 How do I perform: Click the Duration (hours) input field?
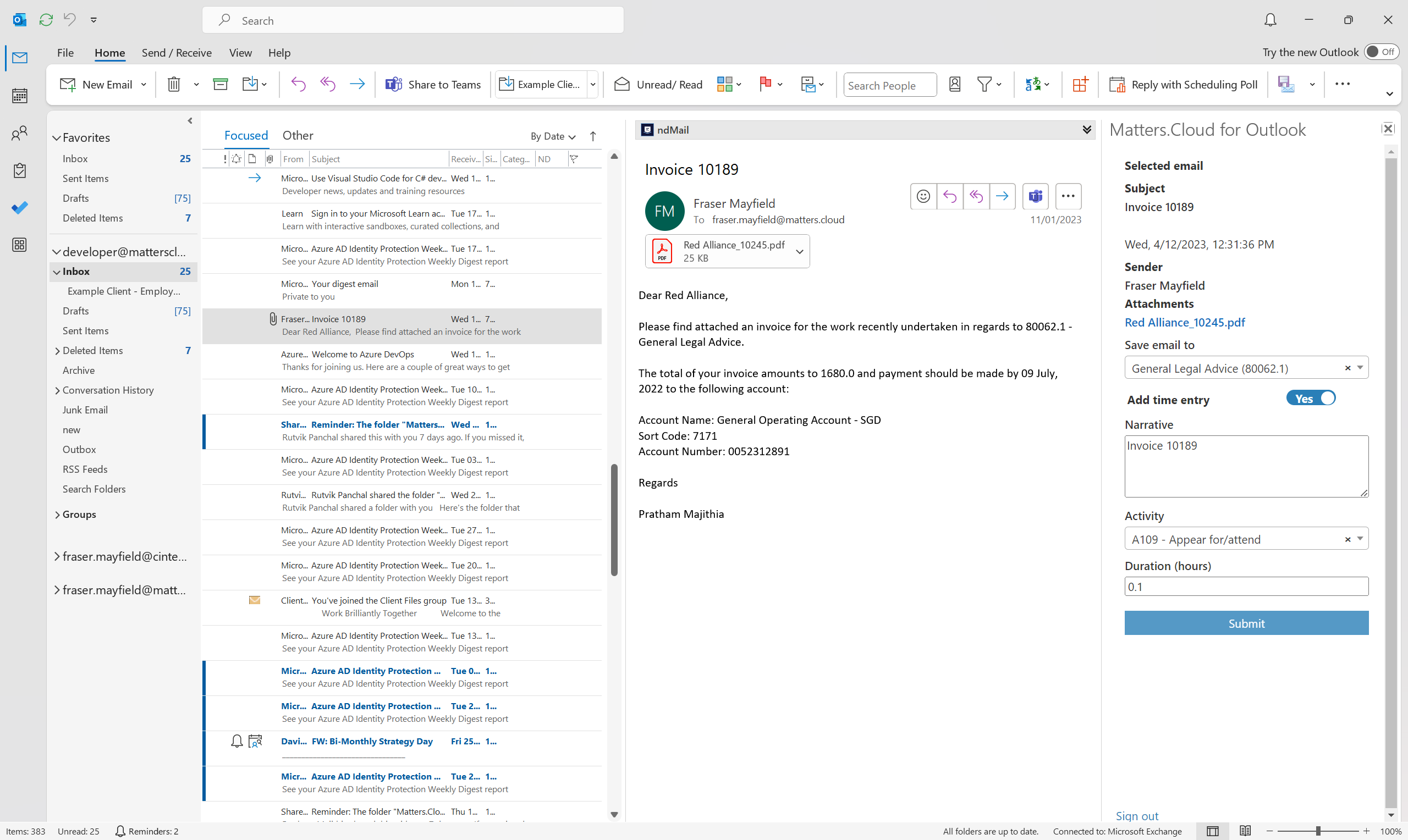pos(1246,587)
